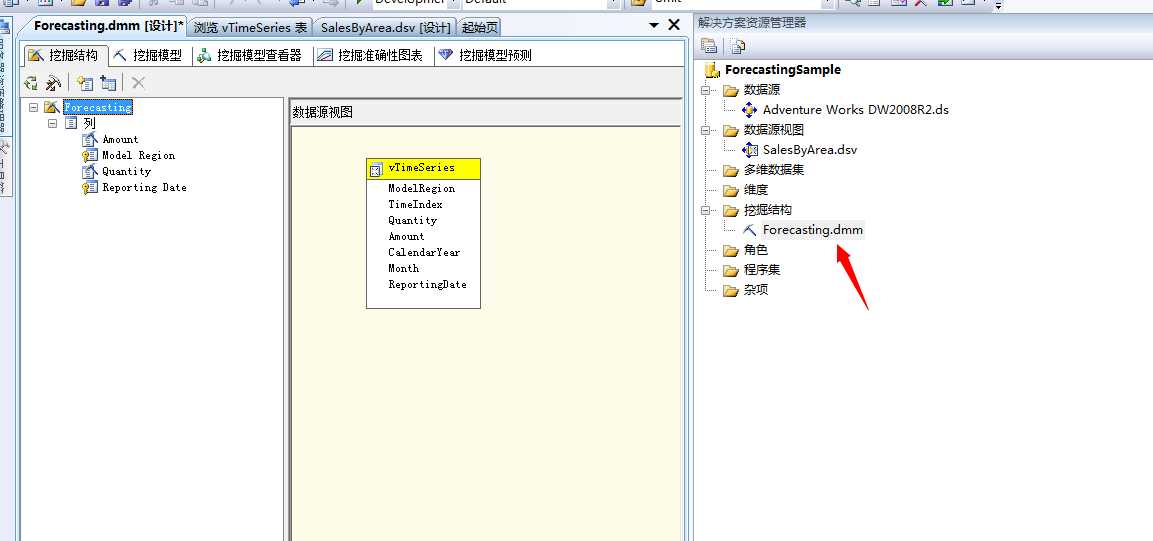Open the 挖掘结构 designer tab
The height and width of the screenshot is (541, 1153).
(x=65, y=55)
